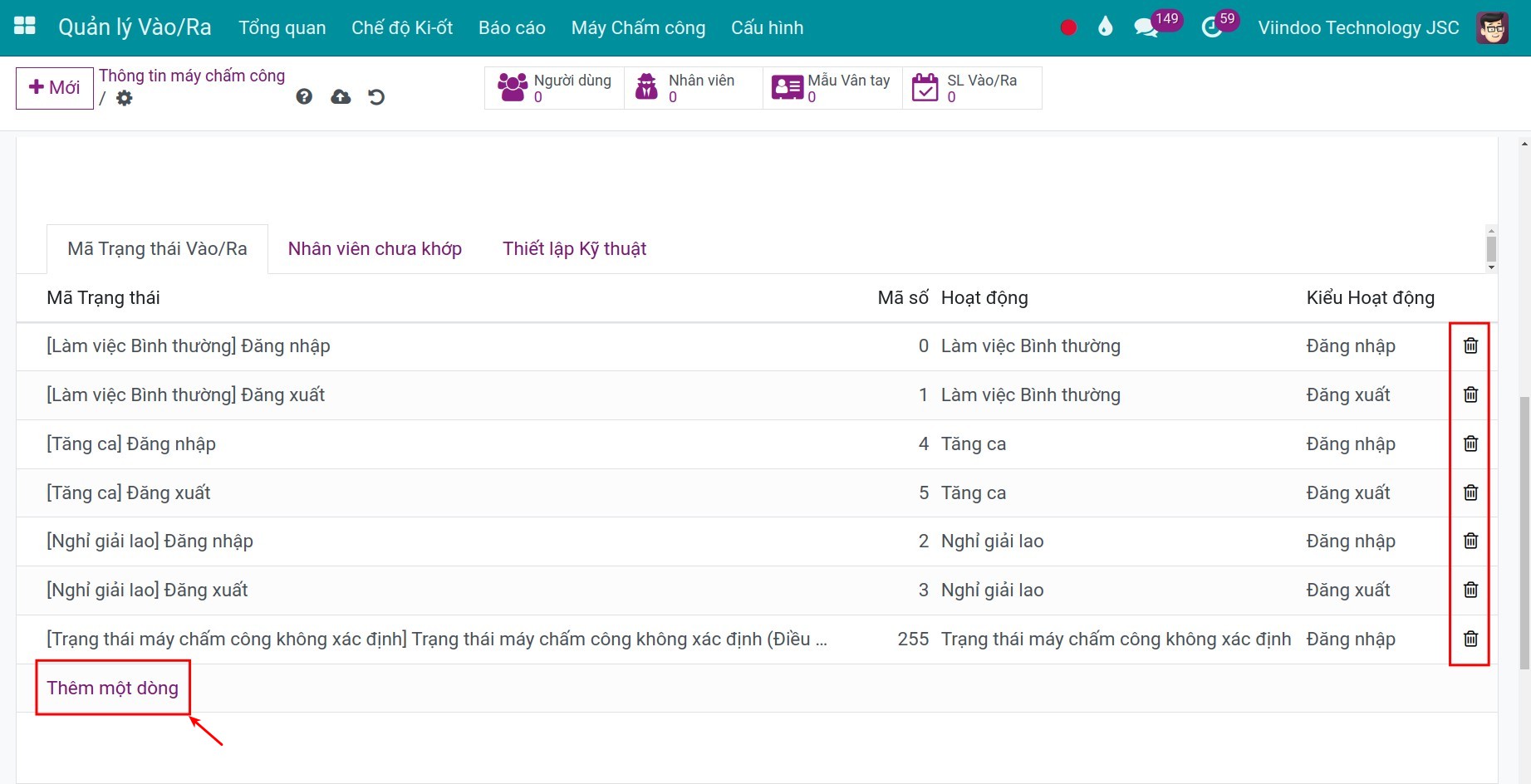Click the main page vertical scrollbar
Screen dimensions: 1531x784
tap(1524, 532)
